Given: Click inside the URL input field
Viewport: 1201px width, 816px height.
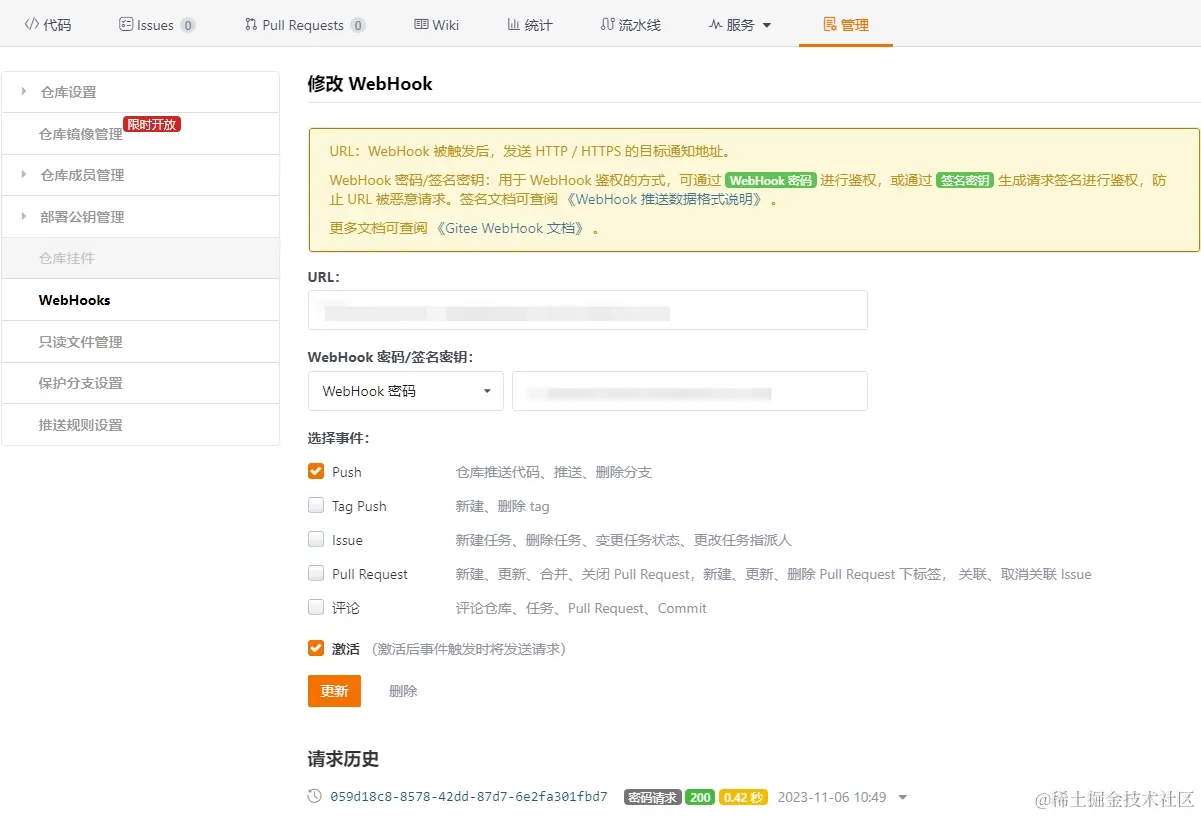Looking at the screenshot, I should [x=588, y=310].
